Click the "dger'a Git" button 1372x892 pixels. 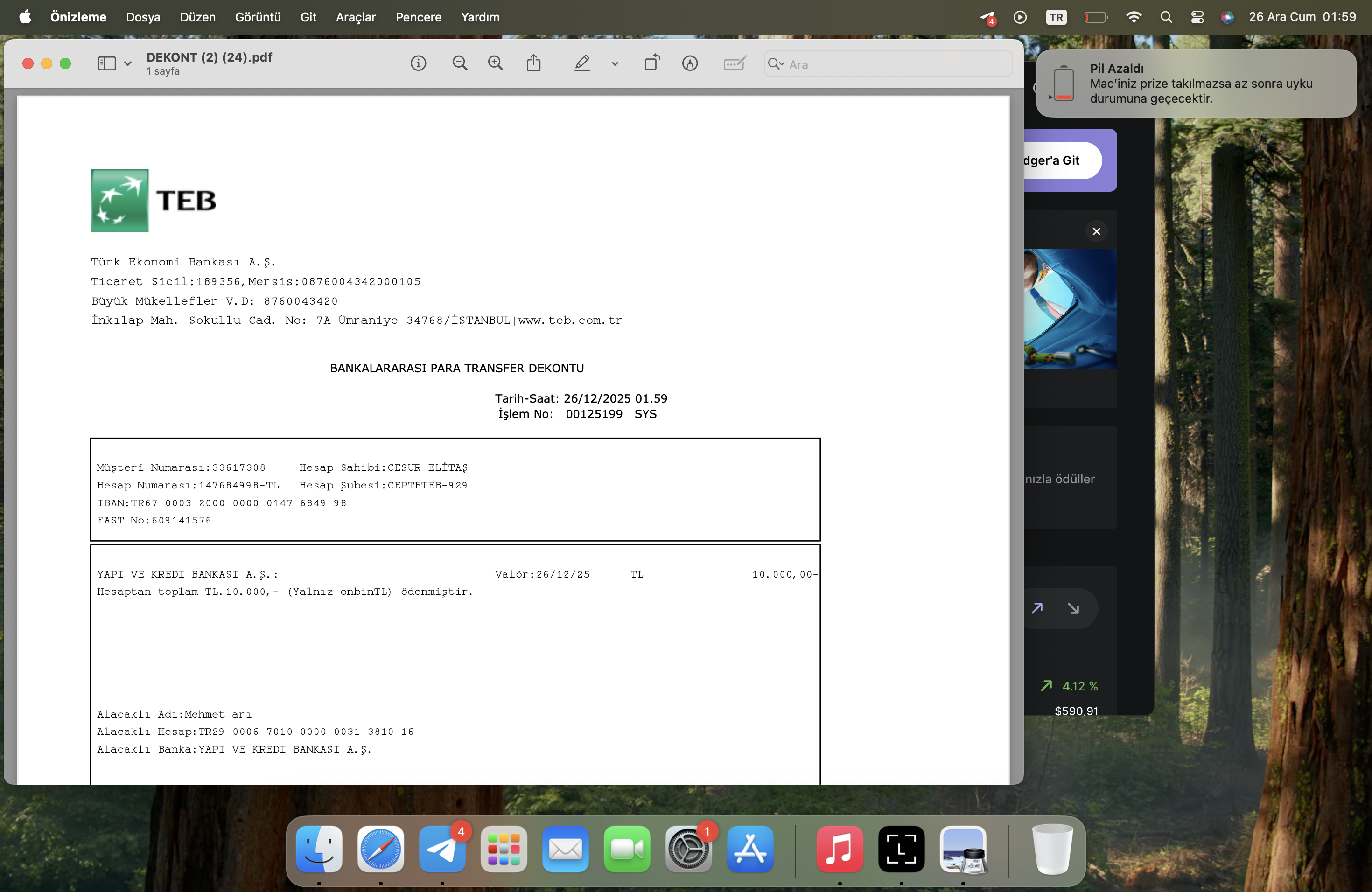pos(1063,160)
